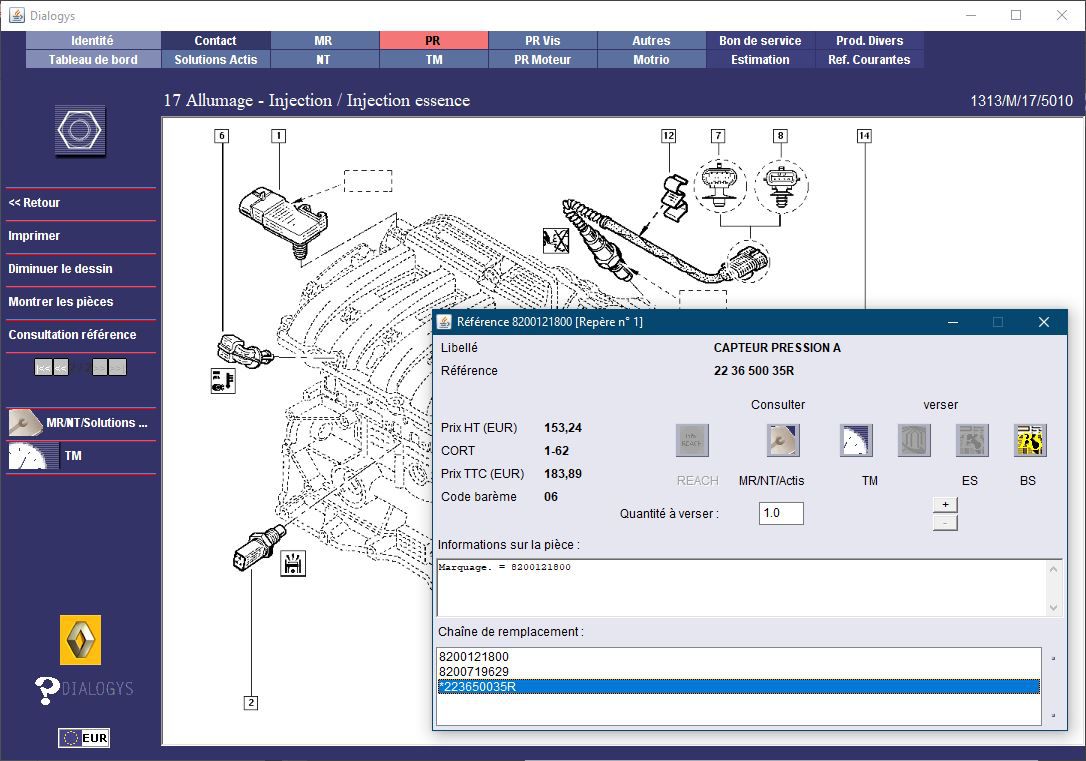Click the crossed-out symbol icon on diagram

[x=555, y=240]
